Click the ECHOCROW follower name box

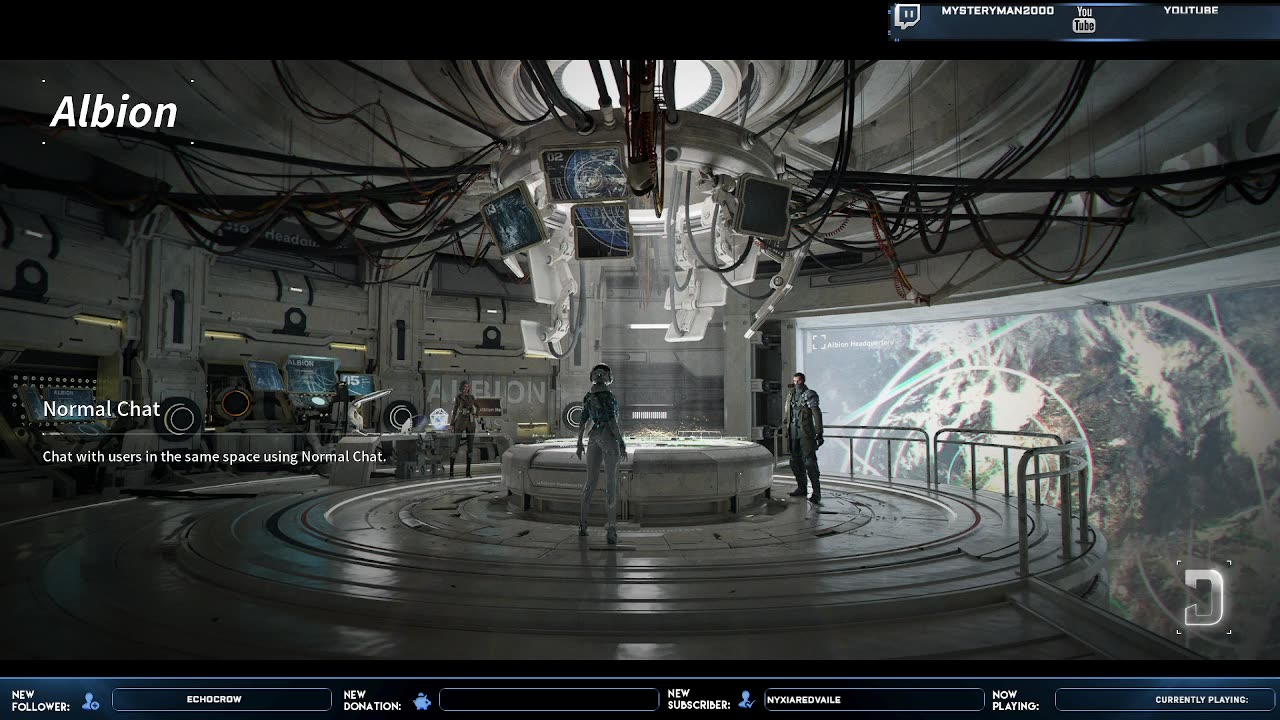221,700
